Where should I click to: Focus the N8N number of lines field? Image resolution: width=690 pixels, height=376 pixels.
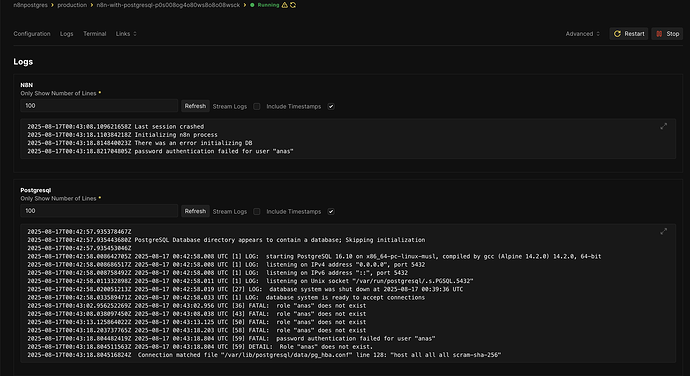click(99, 106)
